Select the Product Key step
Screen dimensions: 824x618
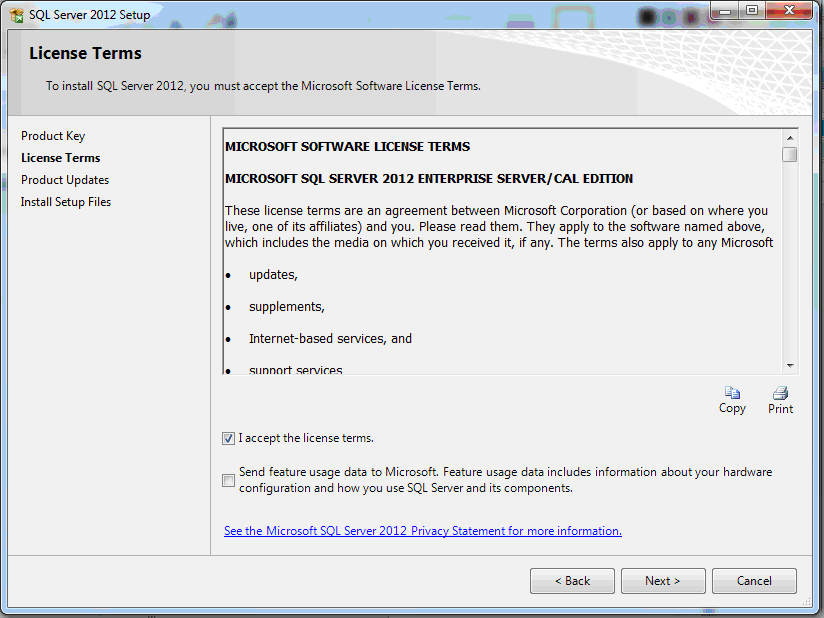click(x=53, y=136)
